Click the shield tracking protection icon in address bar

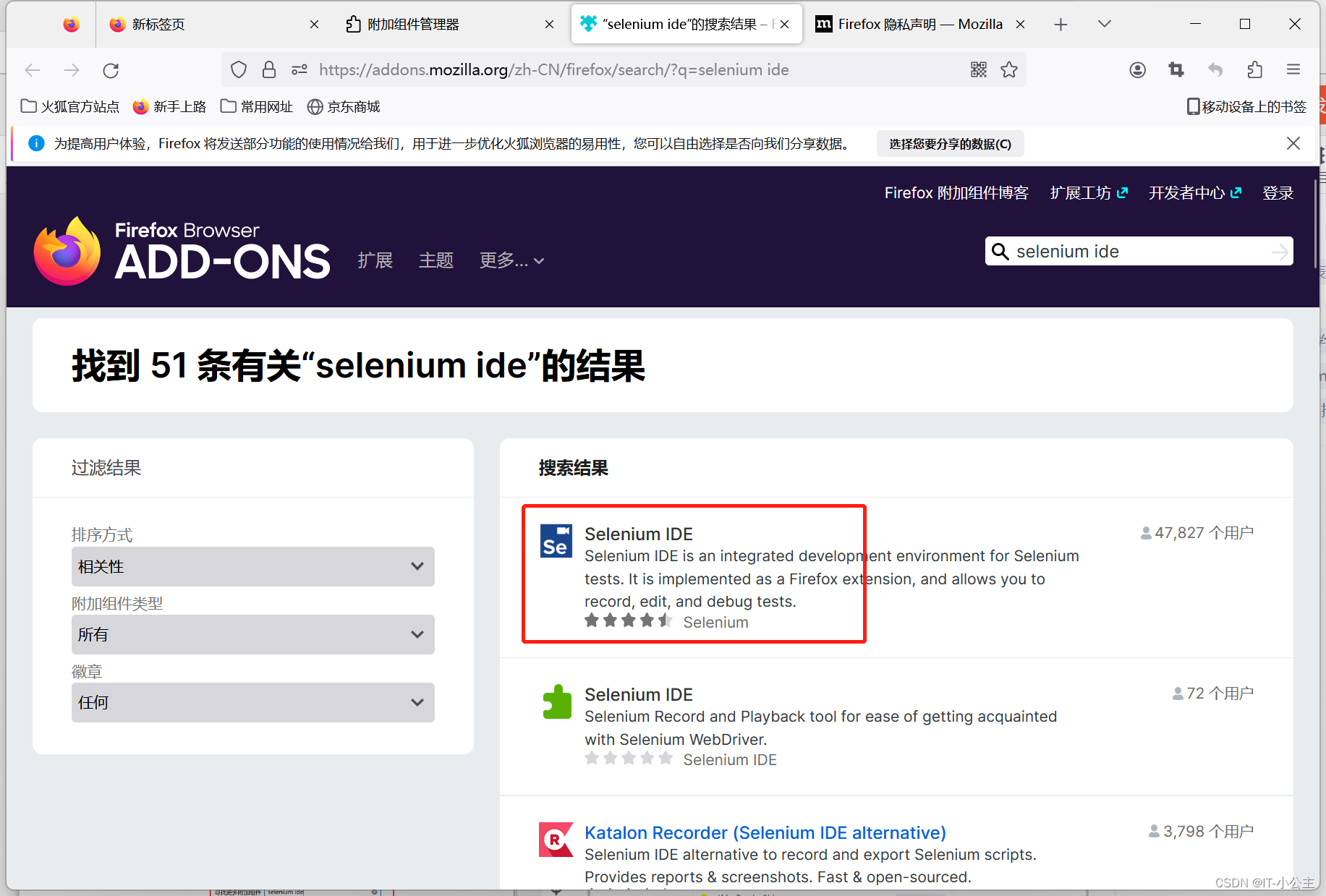238,69
